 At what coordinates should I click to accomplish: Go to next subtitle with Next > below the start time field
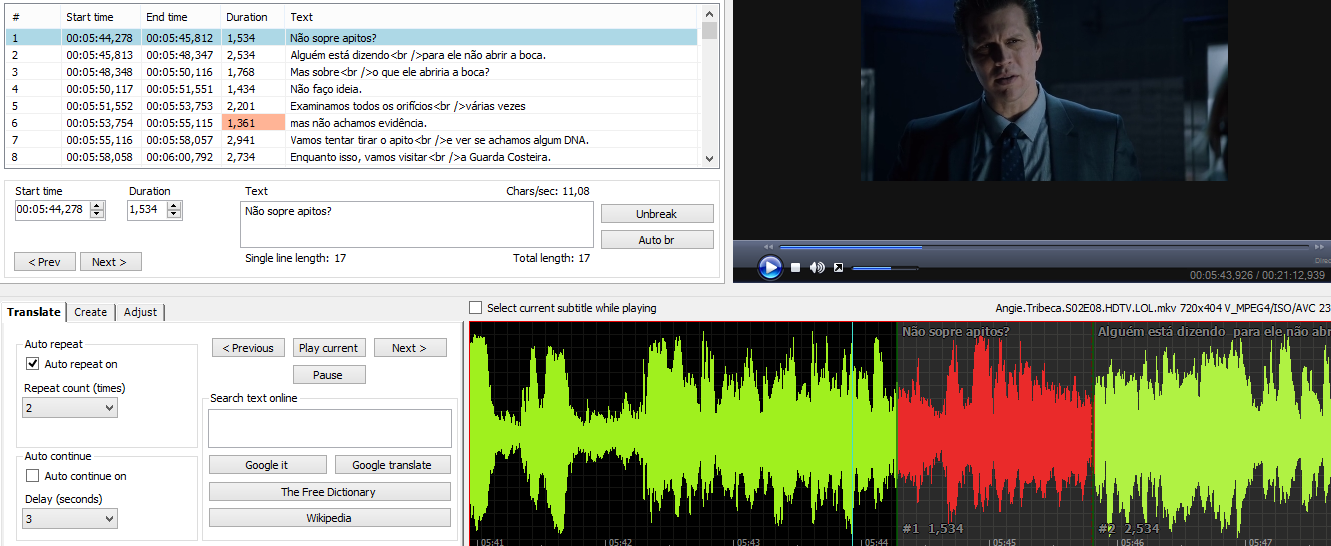click(x=110, y=262)
